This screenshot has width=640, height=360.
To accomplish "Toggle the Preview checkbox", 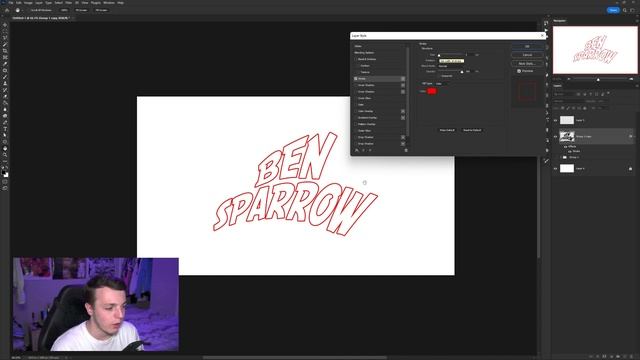I will pyautogui.click(x=519, y=71).
